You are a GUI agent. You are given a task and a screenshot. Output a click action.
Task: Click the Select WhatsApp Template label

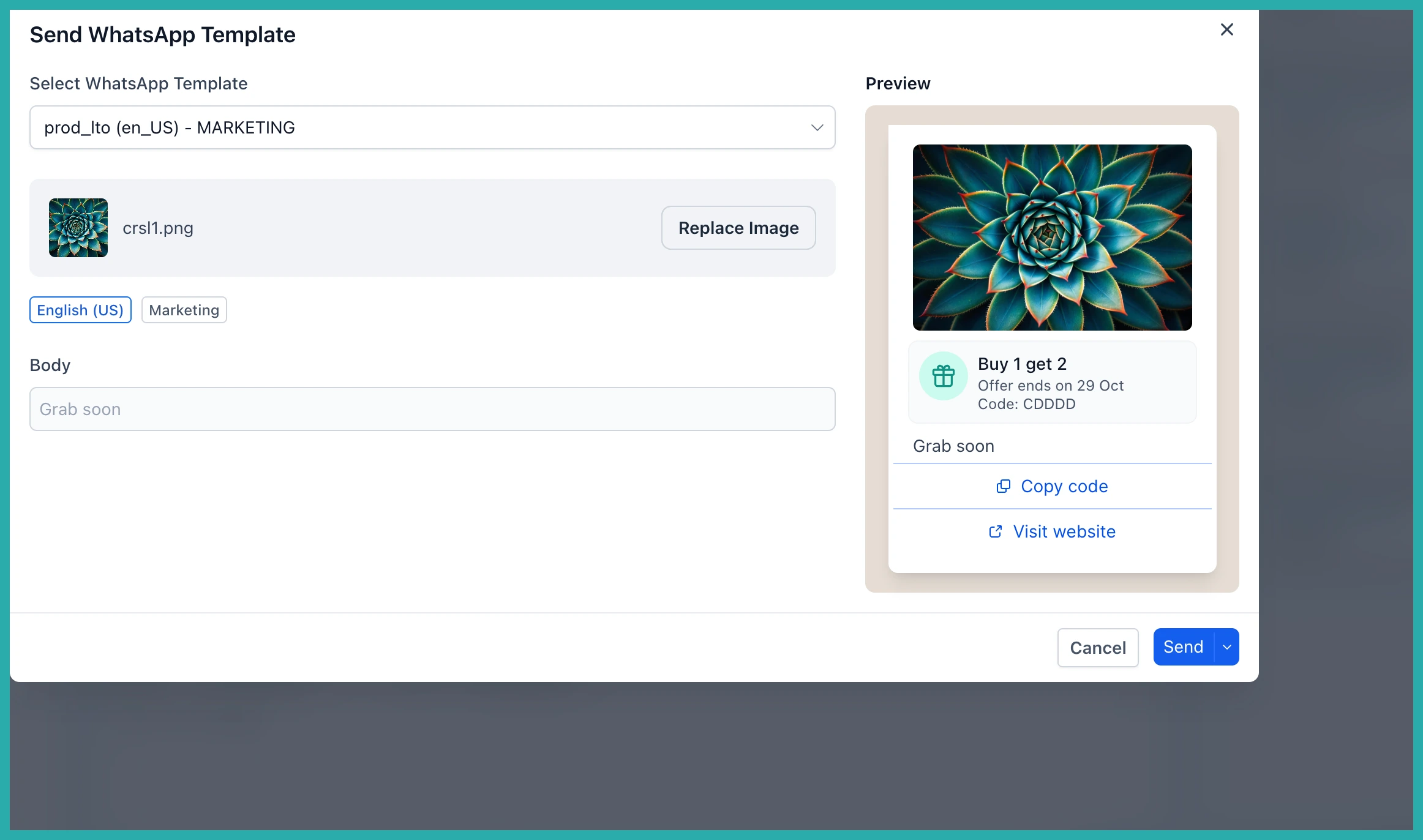click(138, 83)
